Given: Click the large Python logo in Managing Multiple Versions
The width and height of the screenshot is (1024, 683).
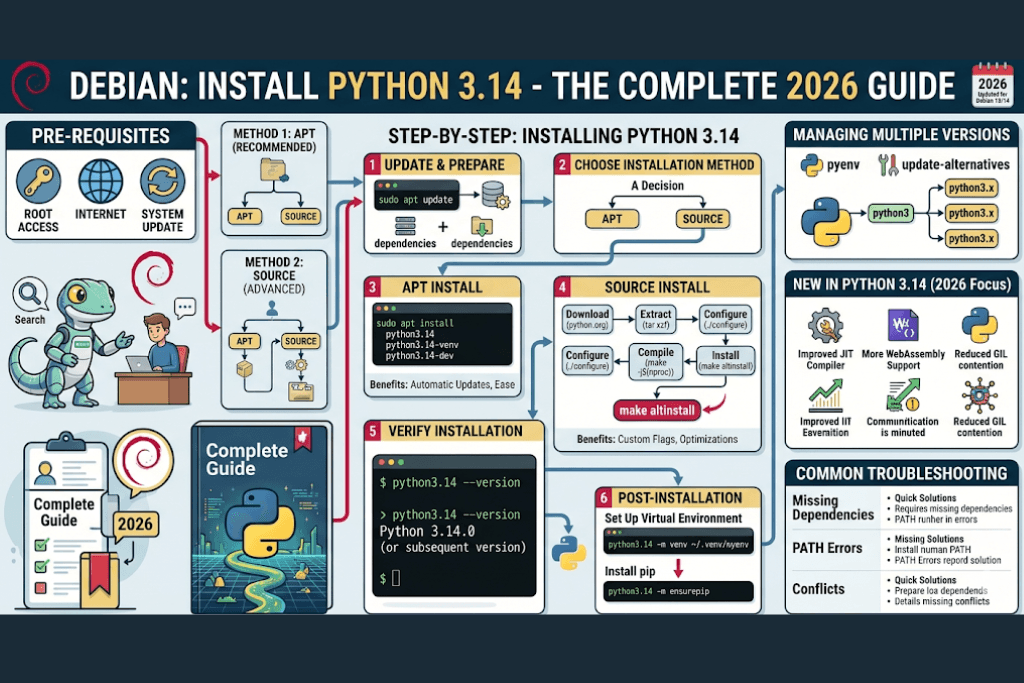Looking at the screenshot, I should (x=826, y=222).
